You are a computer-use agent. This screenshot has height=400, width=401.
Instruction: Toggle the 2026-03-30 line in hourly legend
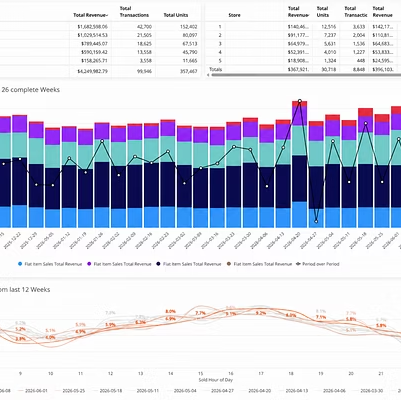pos(367,390)
